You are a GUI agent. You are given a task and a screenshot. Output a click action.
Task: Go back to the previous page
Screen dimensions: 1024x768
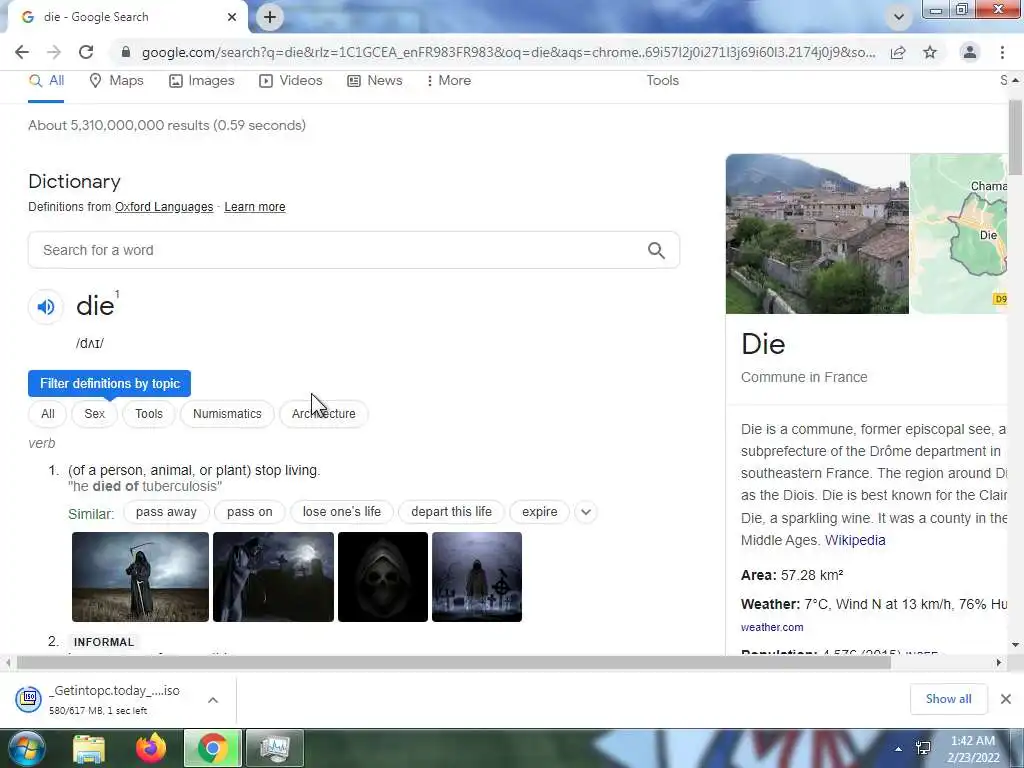(22, 52)
